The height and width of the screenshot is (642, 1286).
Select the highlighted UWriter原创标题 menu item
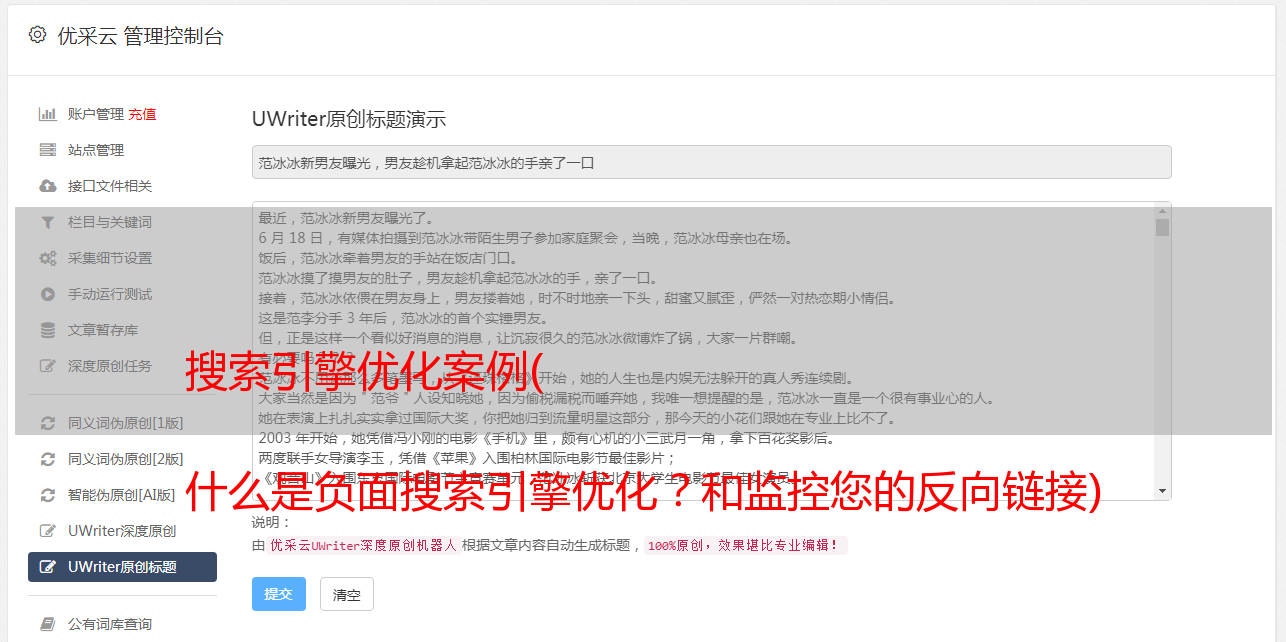[122, 567]
